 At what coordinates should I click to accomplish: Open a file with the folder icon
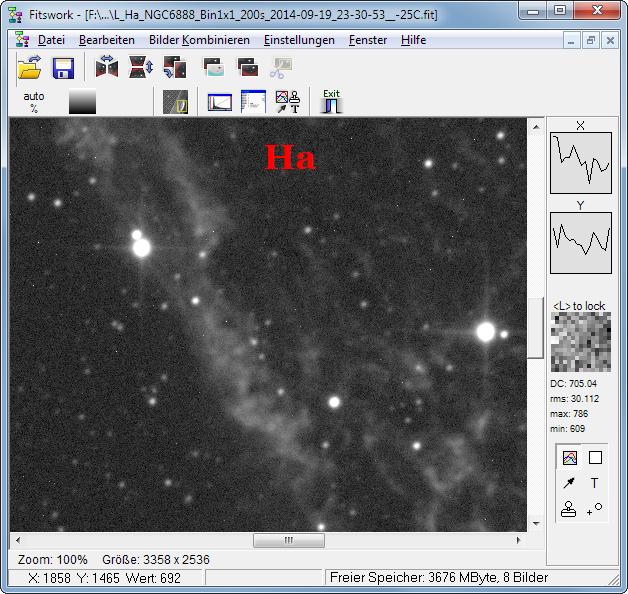[31, 68]
